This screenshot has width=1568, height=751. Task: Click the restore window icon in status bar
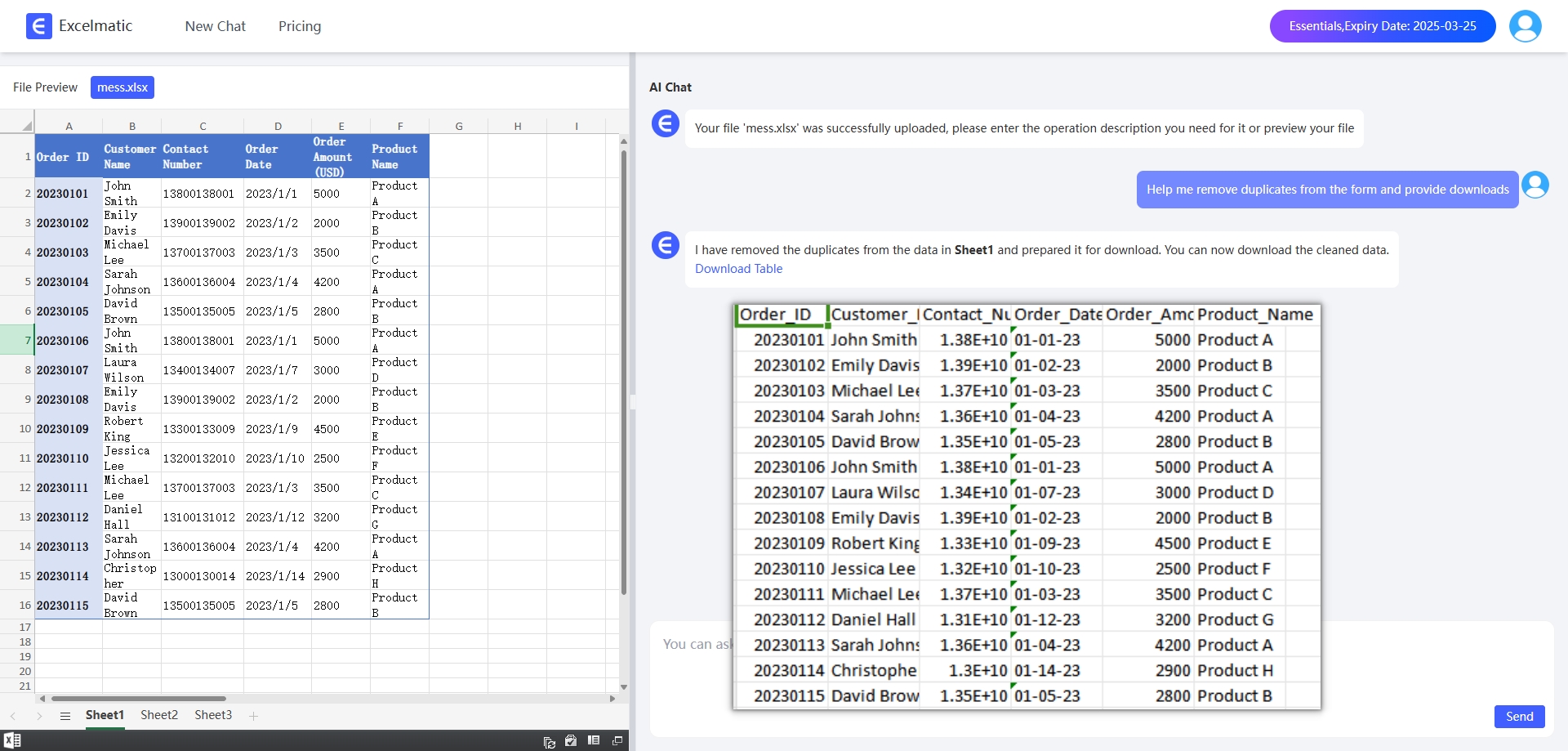tap(617, 740)
